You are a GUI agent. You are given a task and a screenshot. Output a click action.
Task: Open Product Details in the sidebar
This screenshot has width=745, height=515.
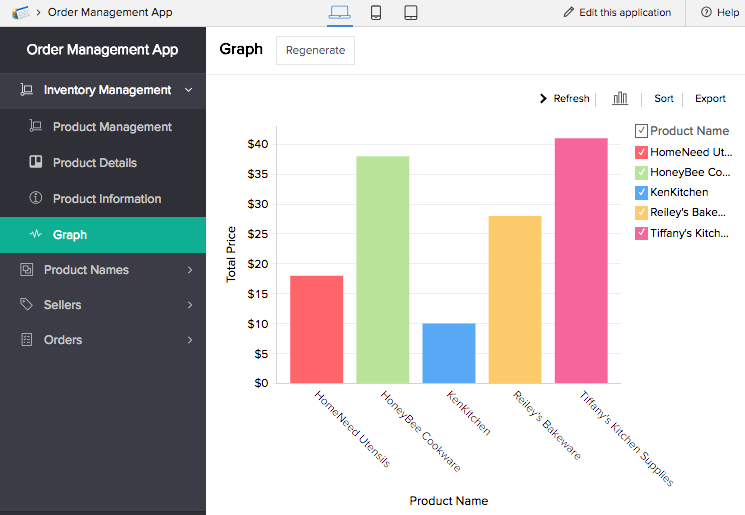94,163
